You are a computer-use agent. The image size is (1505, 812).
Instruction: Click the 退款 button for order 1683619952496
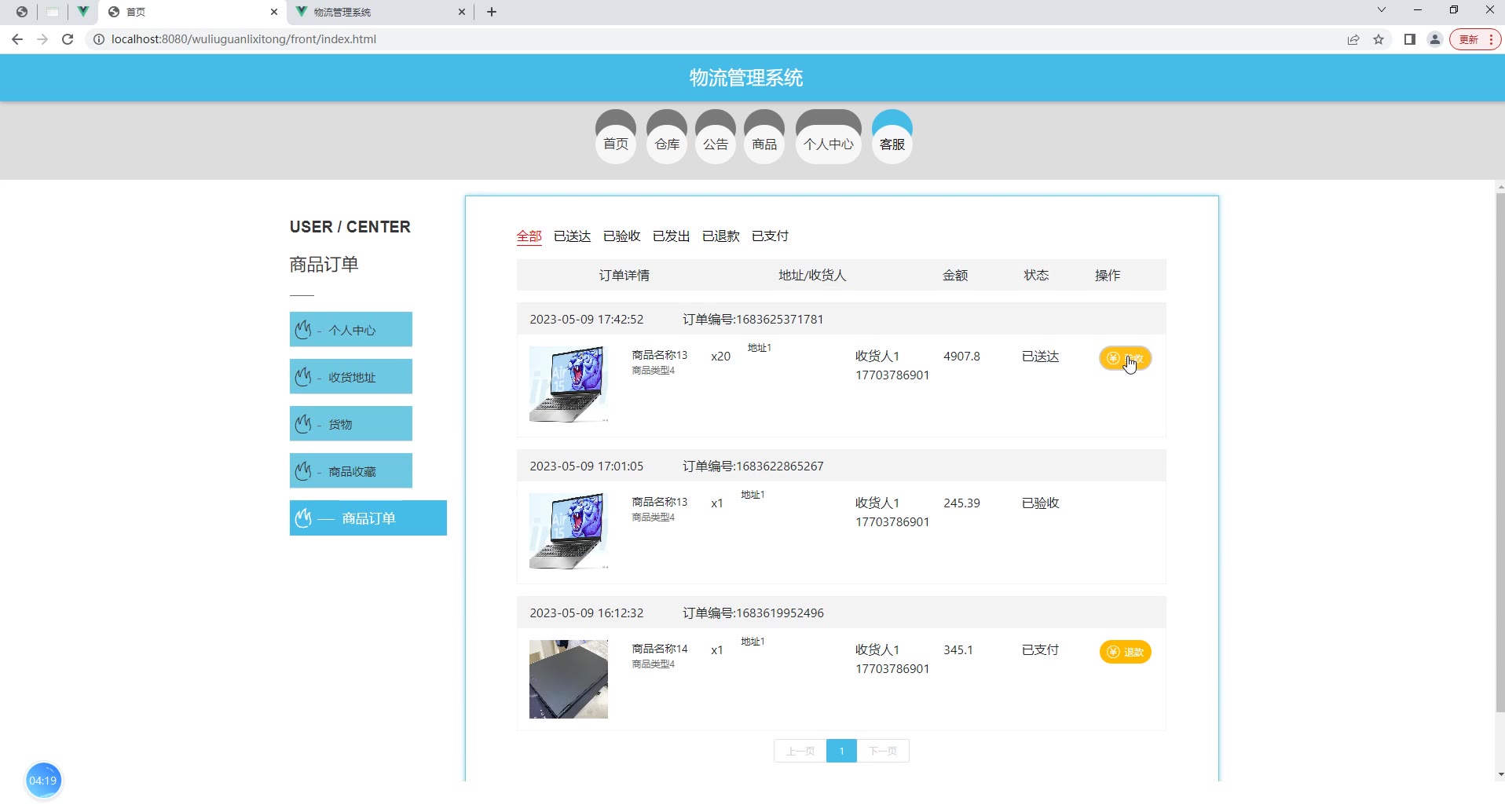(1125, 652)
